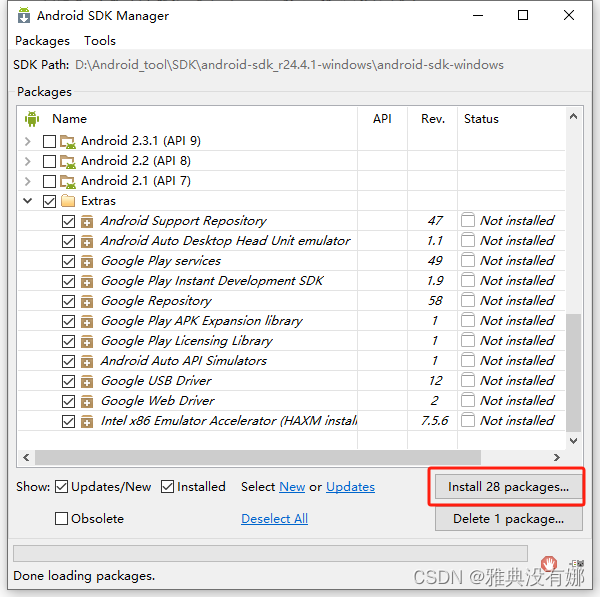This screenshot has height=597, width=600.
Task: Uncheck Android Support Repository checkbox
Action: click(x=68, y=221)
